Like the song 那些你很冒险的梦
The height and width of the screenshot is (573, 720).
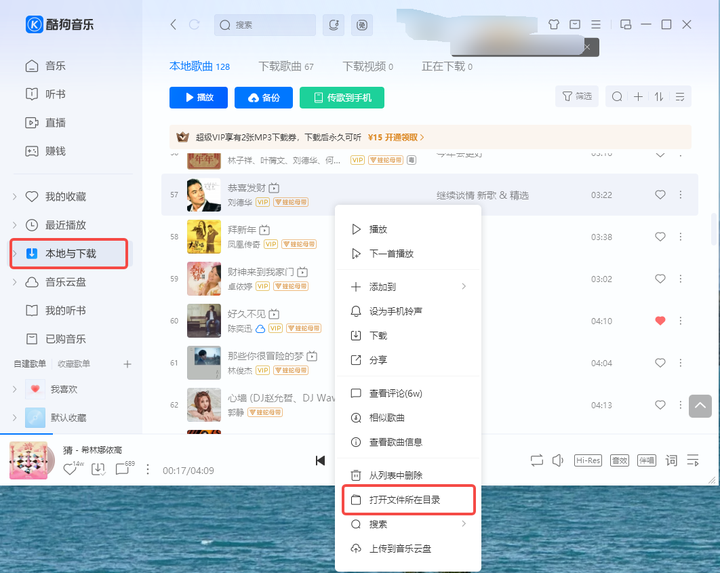(660, 363)
